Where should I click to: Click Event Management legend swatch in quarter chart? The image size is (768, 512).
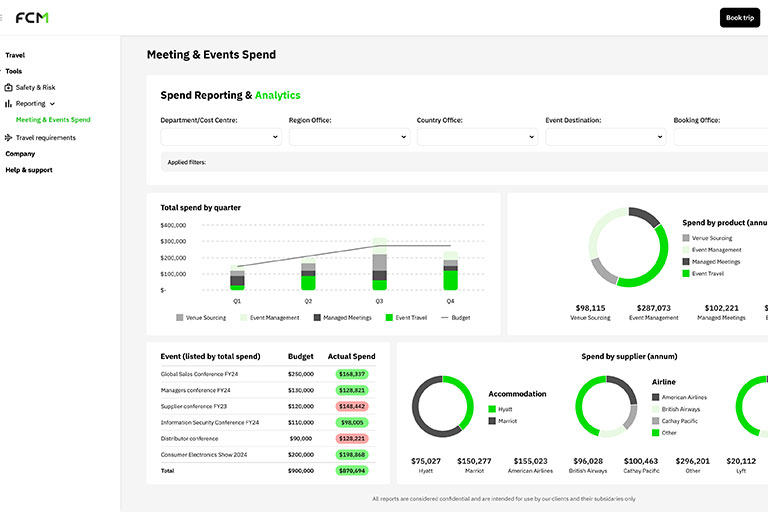[x=243, y=317]
